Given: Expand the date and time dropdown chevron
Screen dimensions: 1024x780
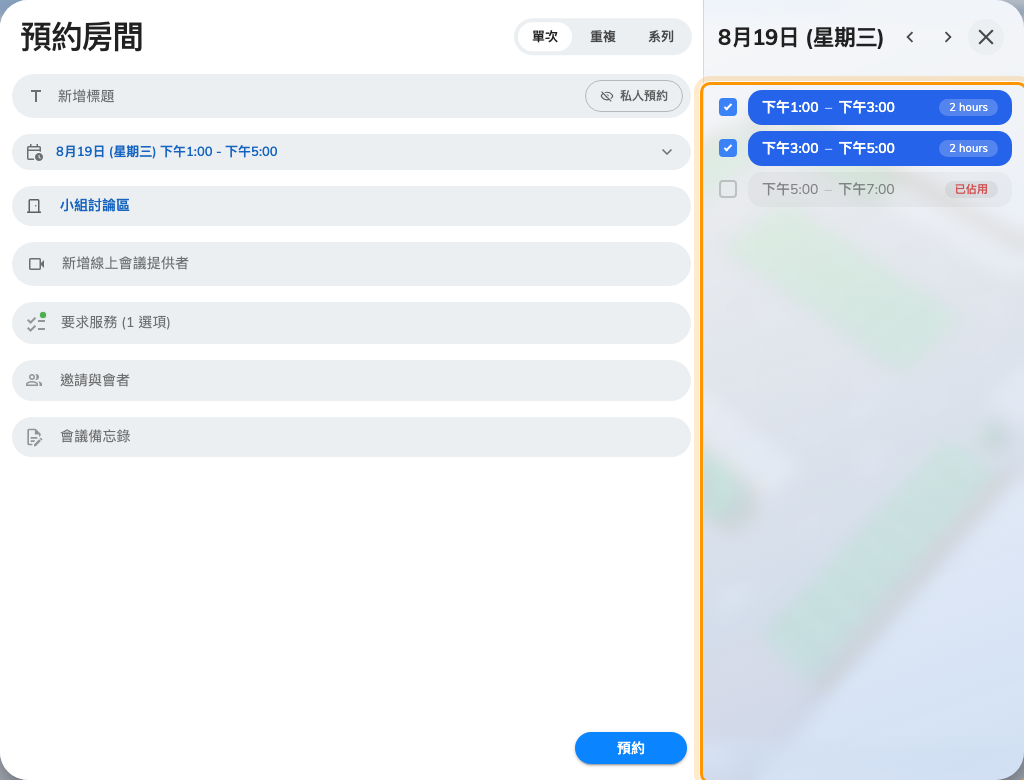Looking at the screenshot, I should pyautogui.click(x=667, y=152).
